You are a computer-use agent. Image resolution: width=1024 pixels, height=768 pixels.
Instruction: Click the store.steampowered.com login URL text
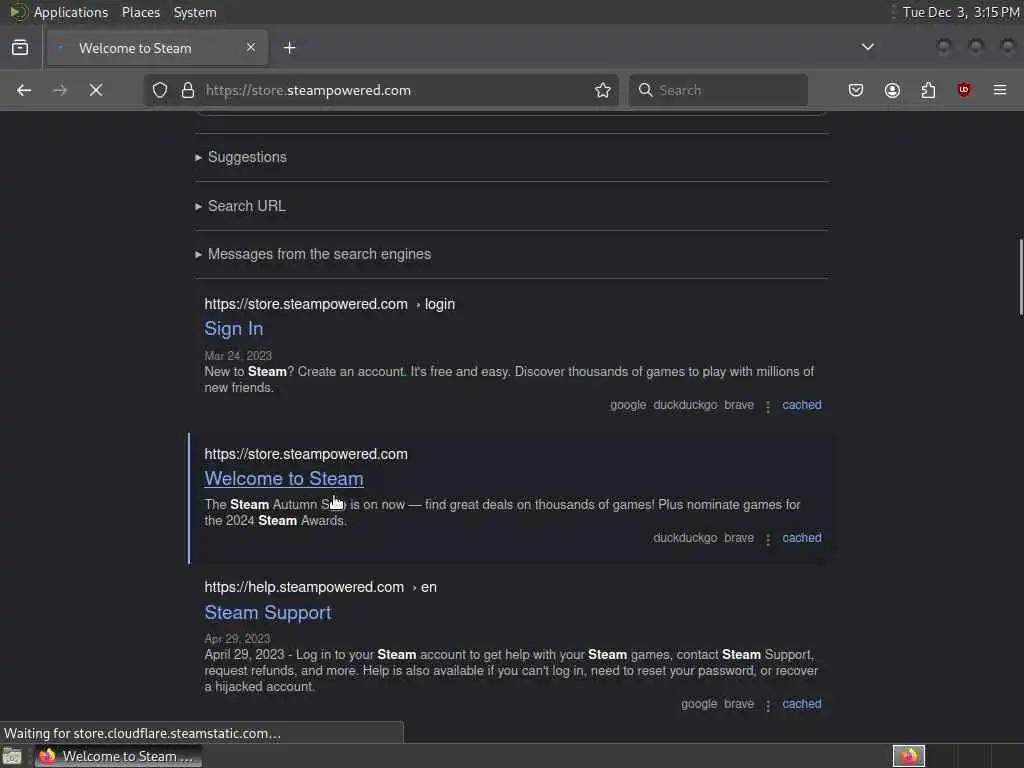(x=330, y=304)
